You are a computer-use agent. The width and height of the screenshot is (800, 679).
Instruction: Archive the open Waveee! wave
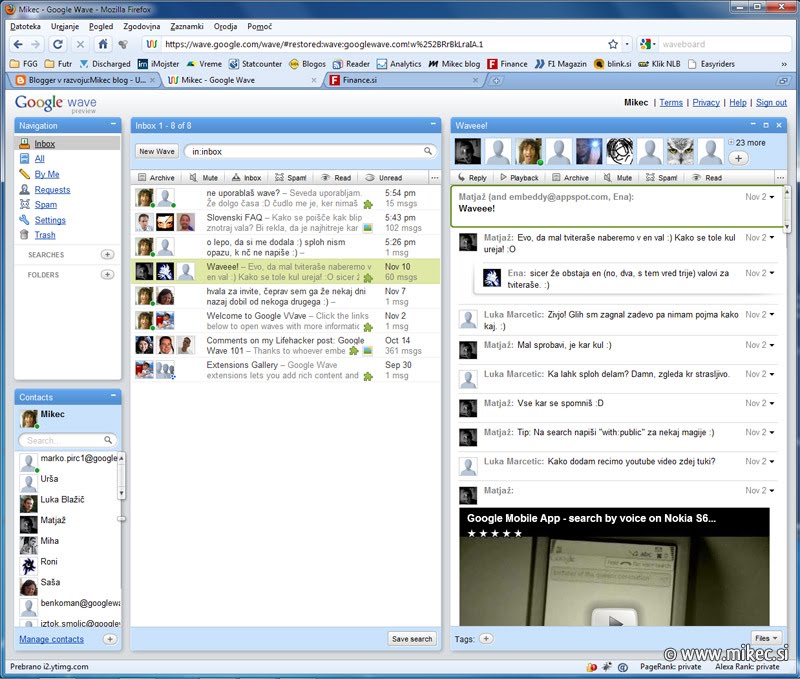pos(570,178)
